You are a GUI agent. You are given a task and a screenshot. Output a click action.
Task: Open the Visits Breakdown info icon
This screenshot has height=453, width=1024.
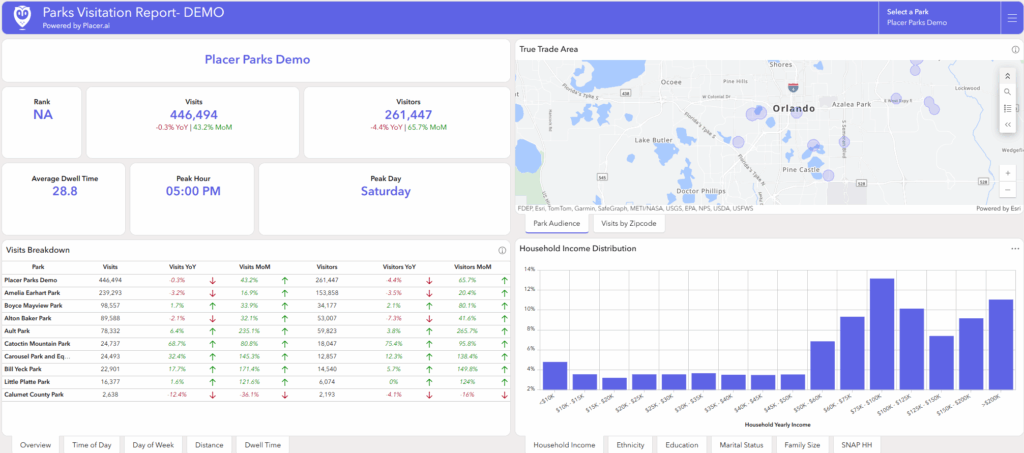pyautogui.click(x=502, y=251)
